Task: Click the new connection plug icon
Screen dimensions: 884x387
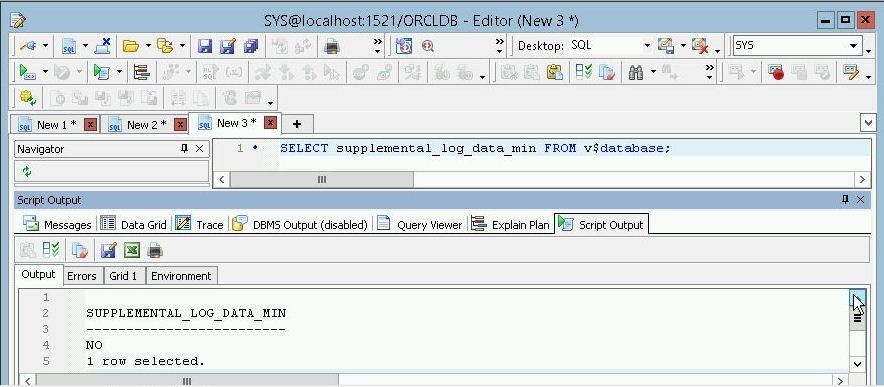Action: pyautogui.click(x=28, y=46)
